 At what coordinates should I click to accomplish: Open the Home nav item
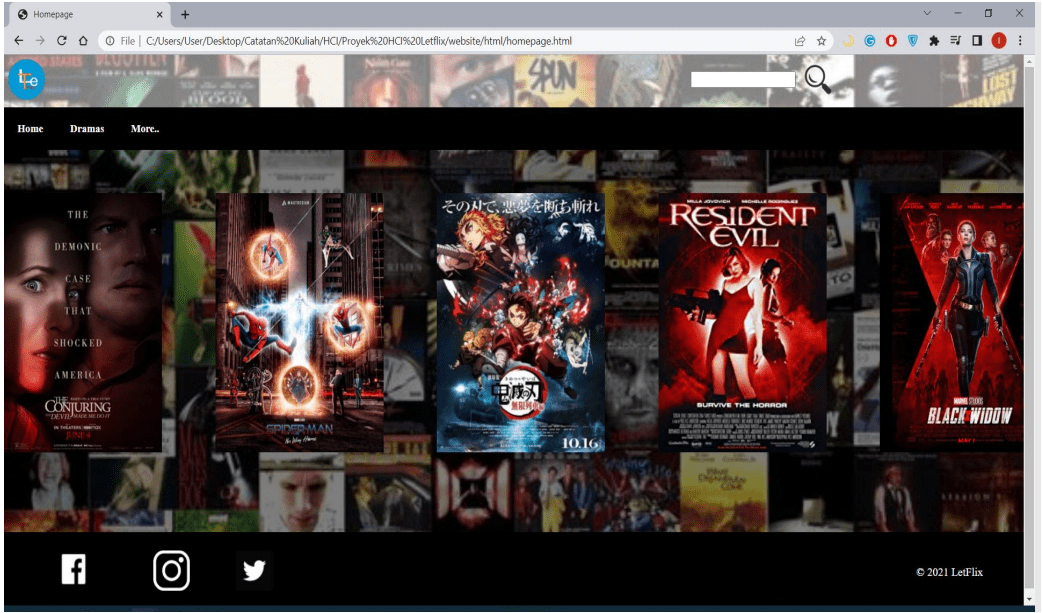[30, 129]
